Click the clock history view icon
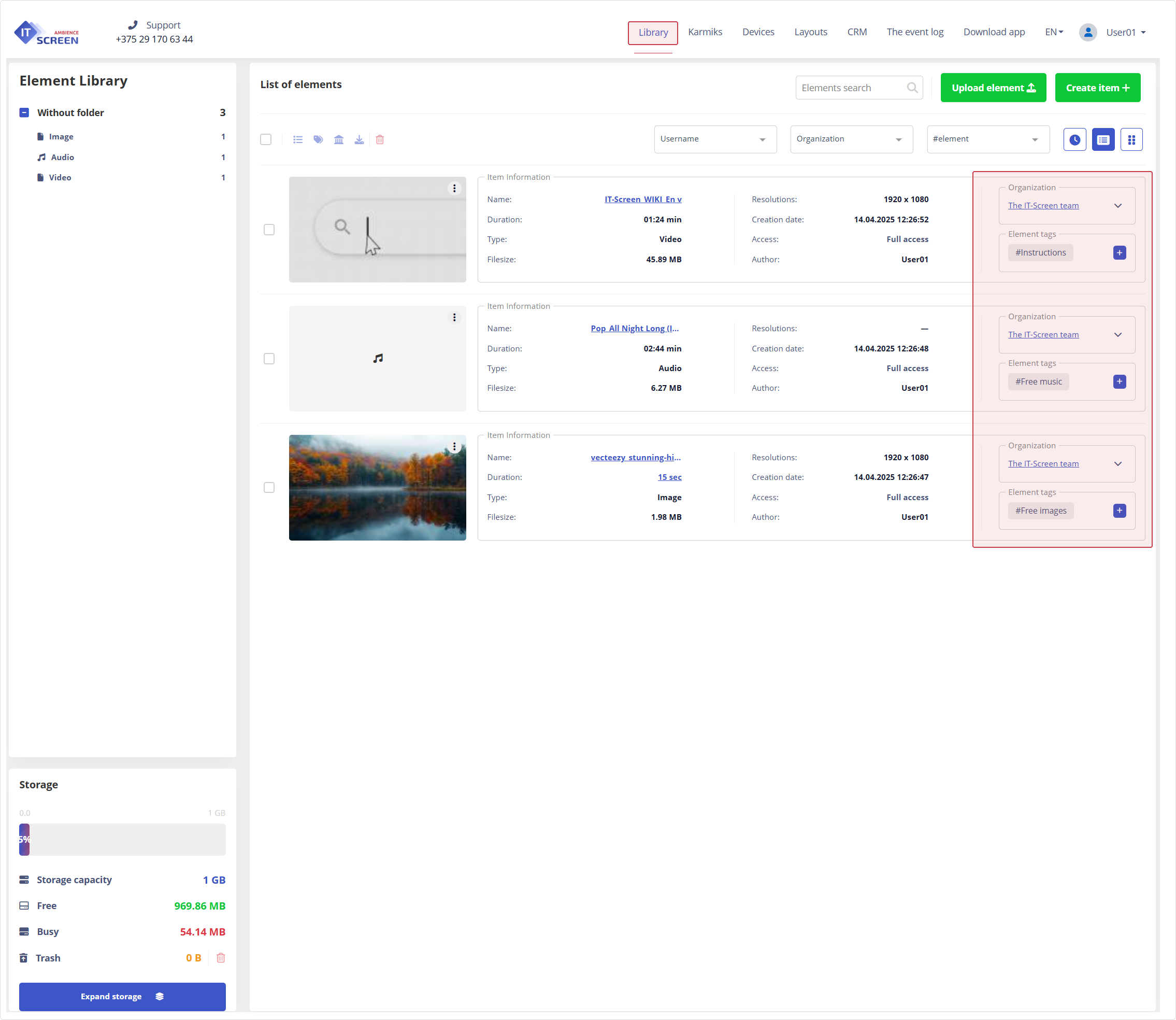The width and height of the screenshot is (1176, 1020). pos(1074,139)
